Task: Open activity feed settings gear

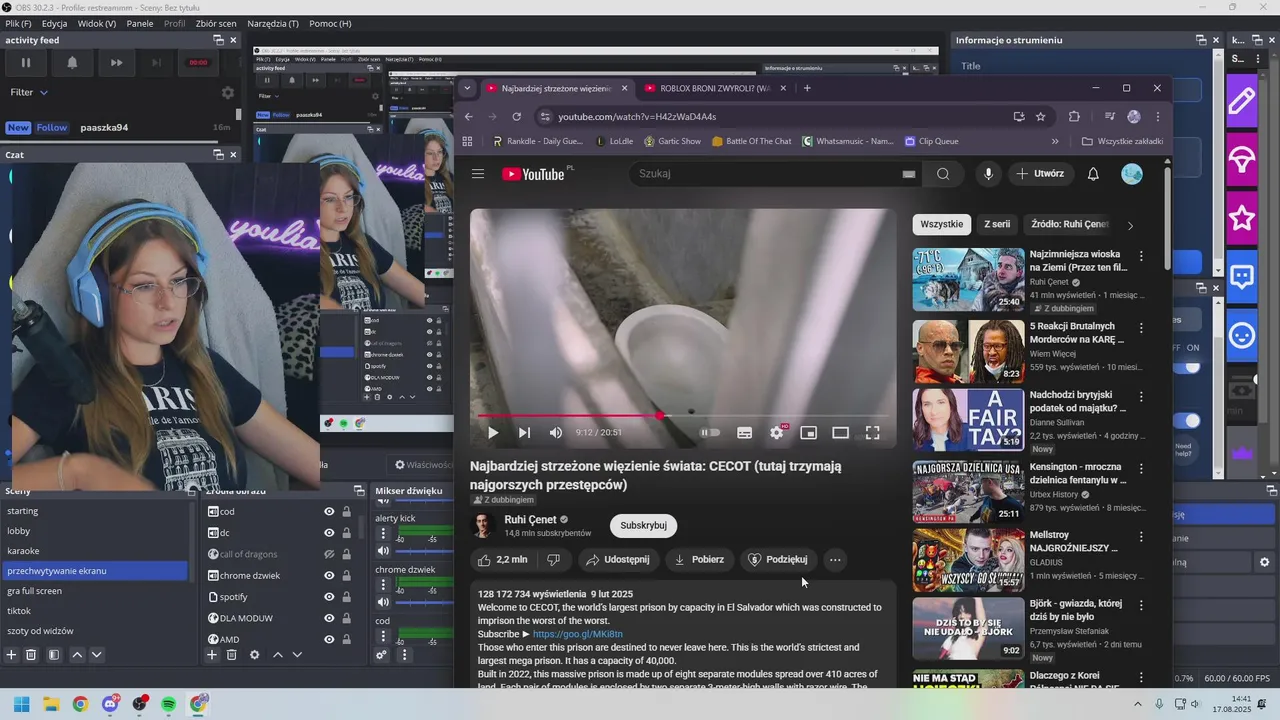Action: 227,92
